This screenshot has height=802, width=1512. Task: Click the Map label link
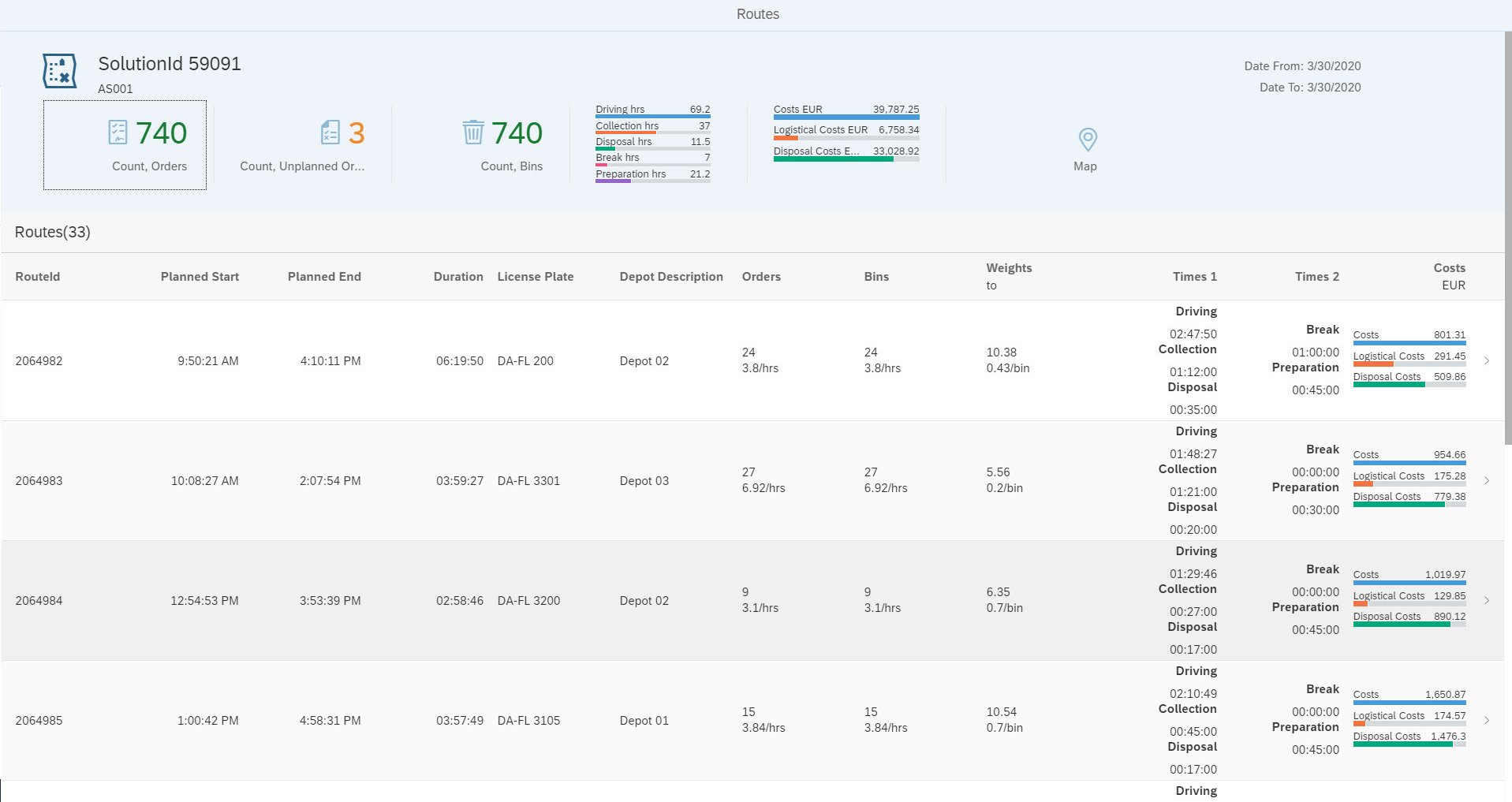click(1085, 166)
